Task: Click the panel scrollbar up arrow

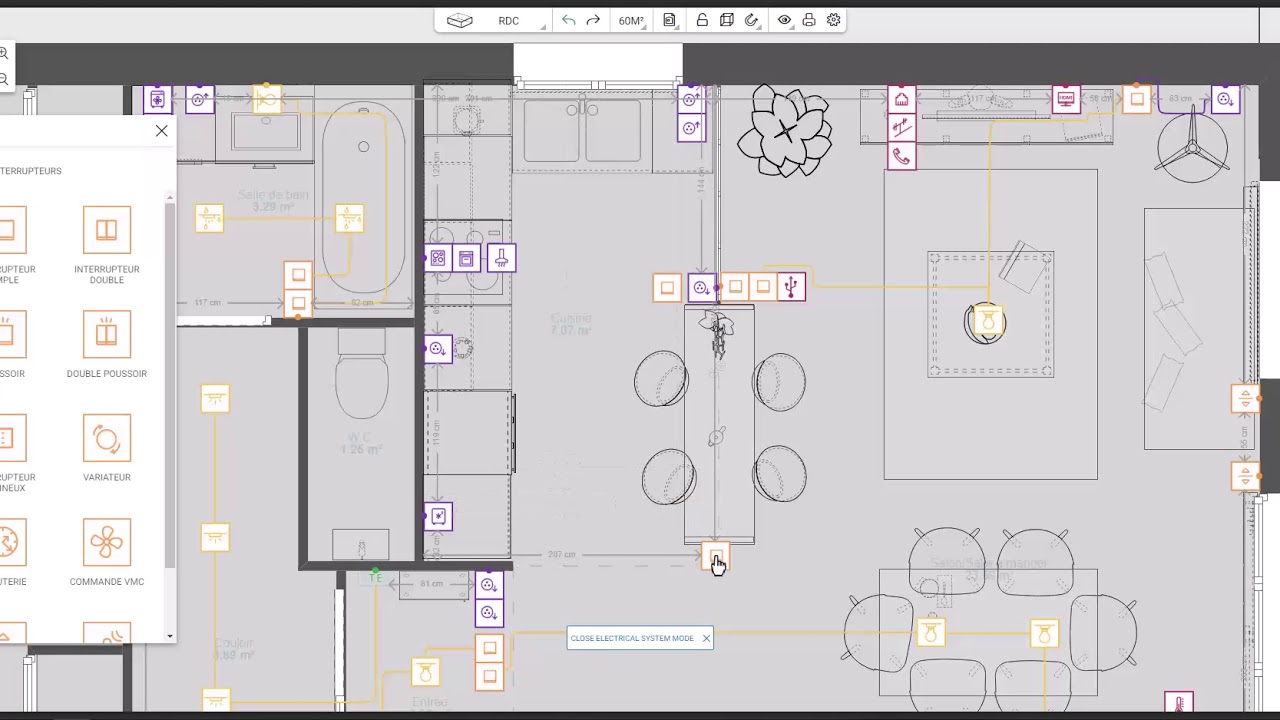Action: [169, 198]
